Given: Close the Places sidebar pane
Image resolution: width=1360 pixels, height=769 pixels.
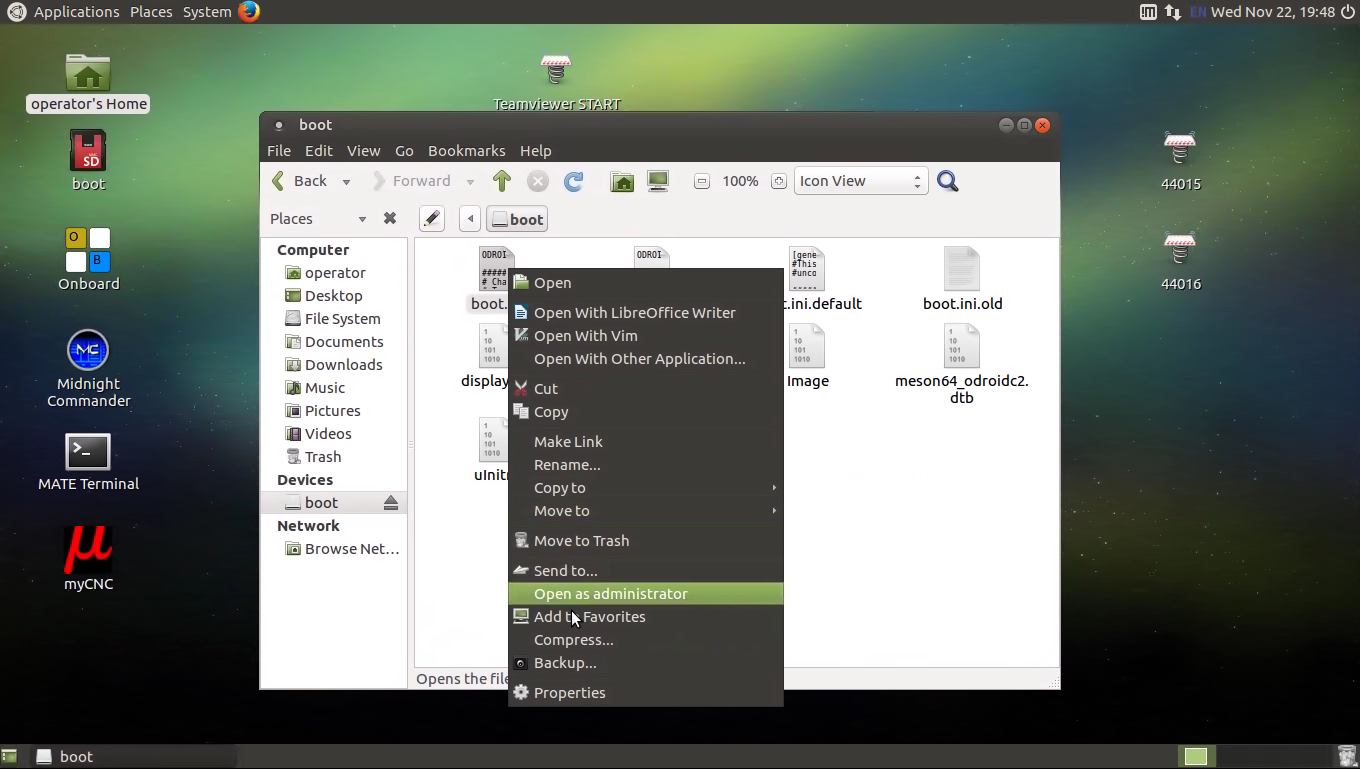Looking at the screenshot, I should 390,219.
